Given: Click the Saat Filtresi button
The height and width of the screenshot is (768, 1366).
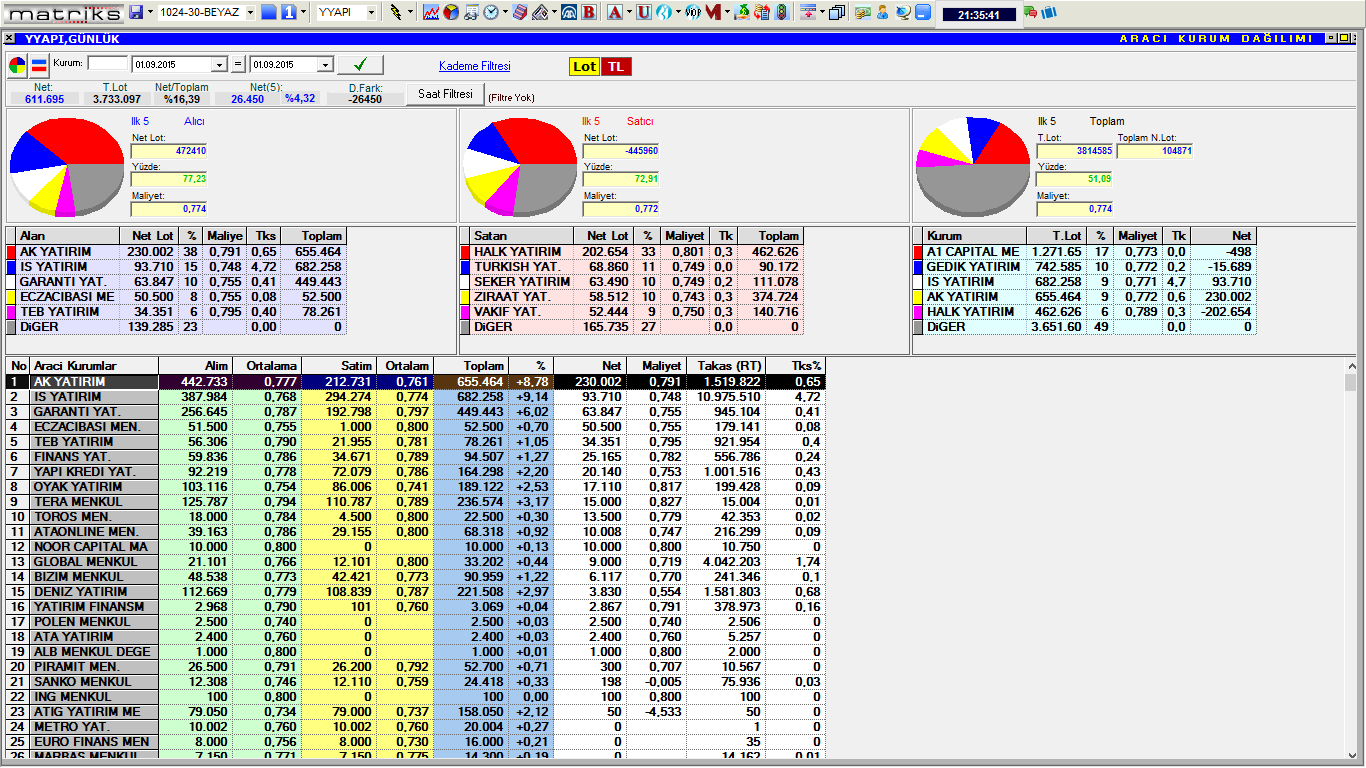Looking at the screenshot, I should (x=445, y=94).
